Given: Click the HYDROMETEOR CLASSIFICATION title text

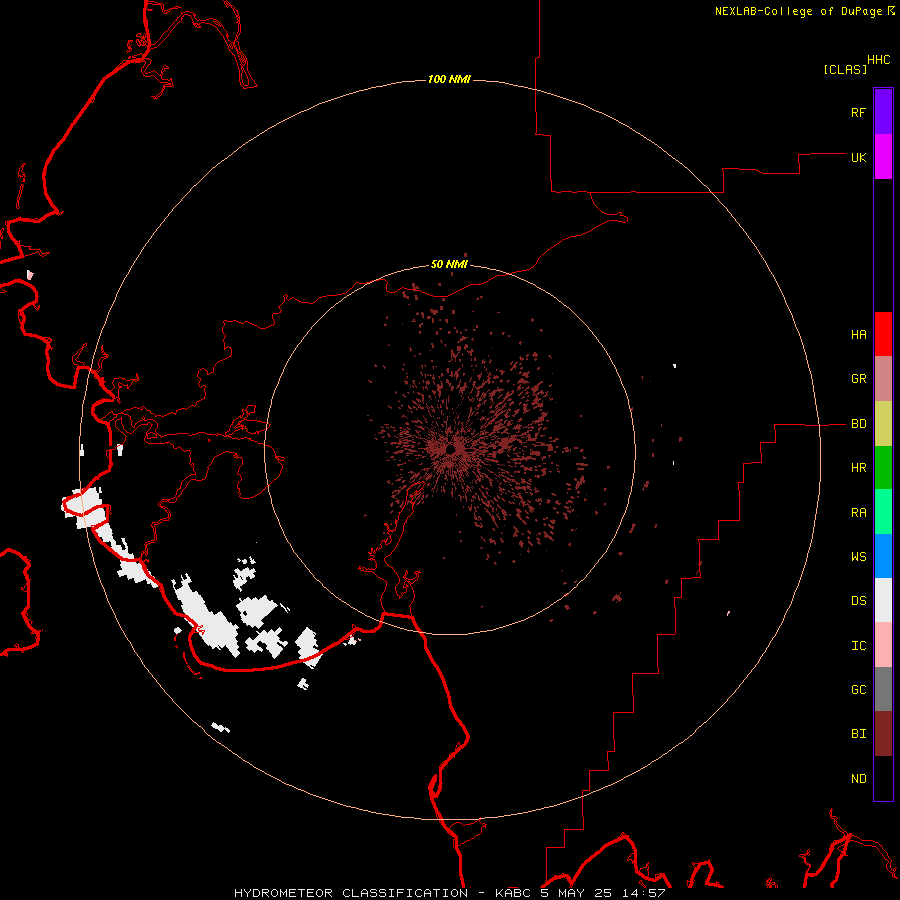Looking at the screenshot, I should click(x=351, y=893).
